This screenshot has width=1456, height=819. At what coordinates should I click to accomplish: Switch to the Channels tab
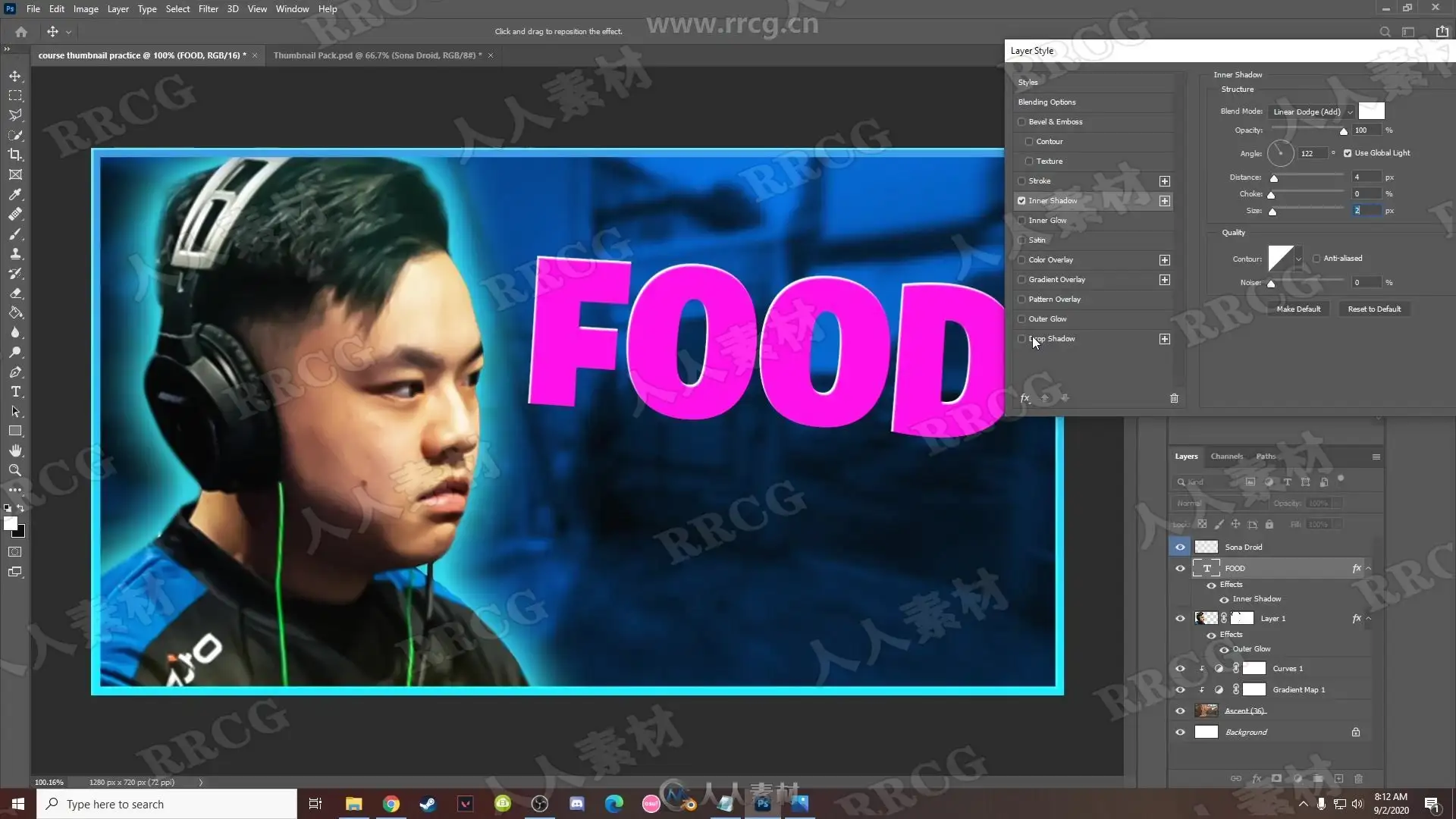point(1226,457)
